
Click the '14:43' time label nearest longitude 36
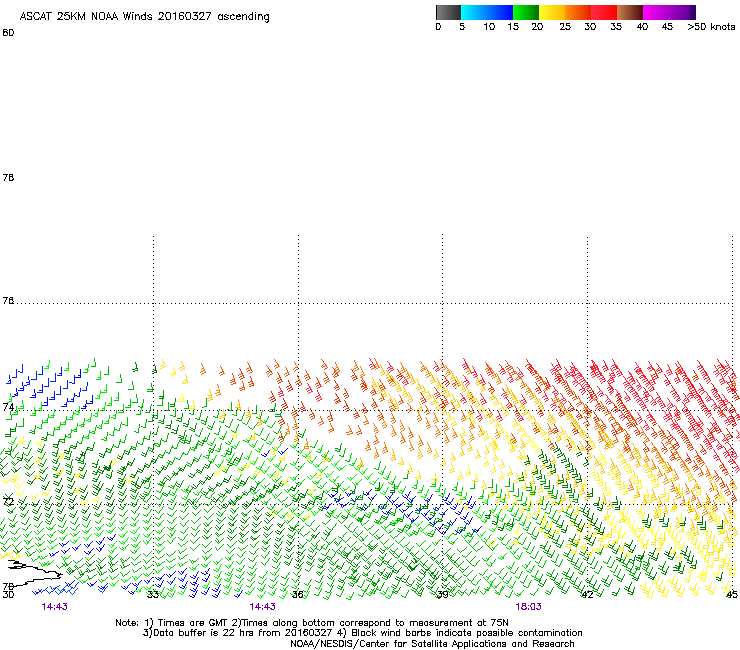pyautogui.click(x=262, y=607)
